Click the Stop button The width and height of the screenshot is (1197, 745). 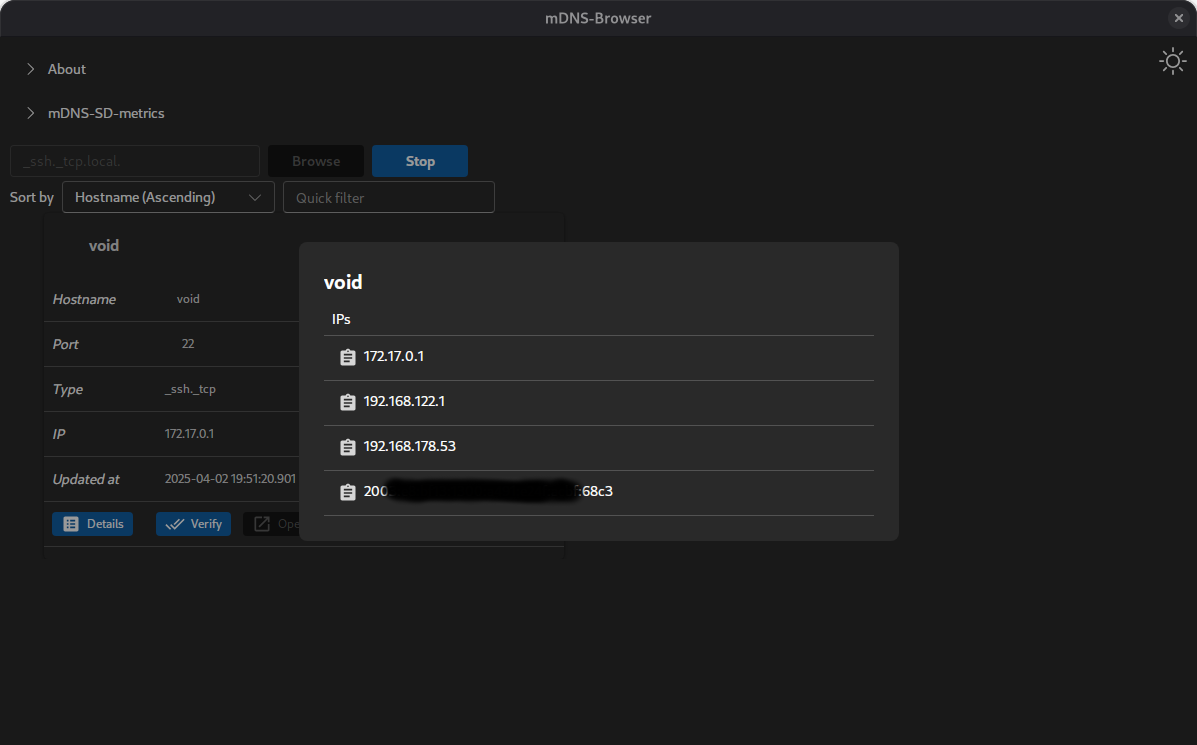tap(420, 161)
